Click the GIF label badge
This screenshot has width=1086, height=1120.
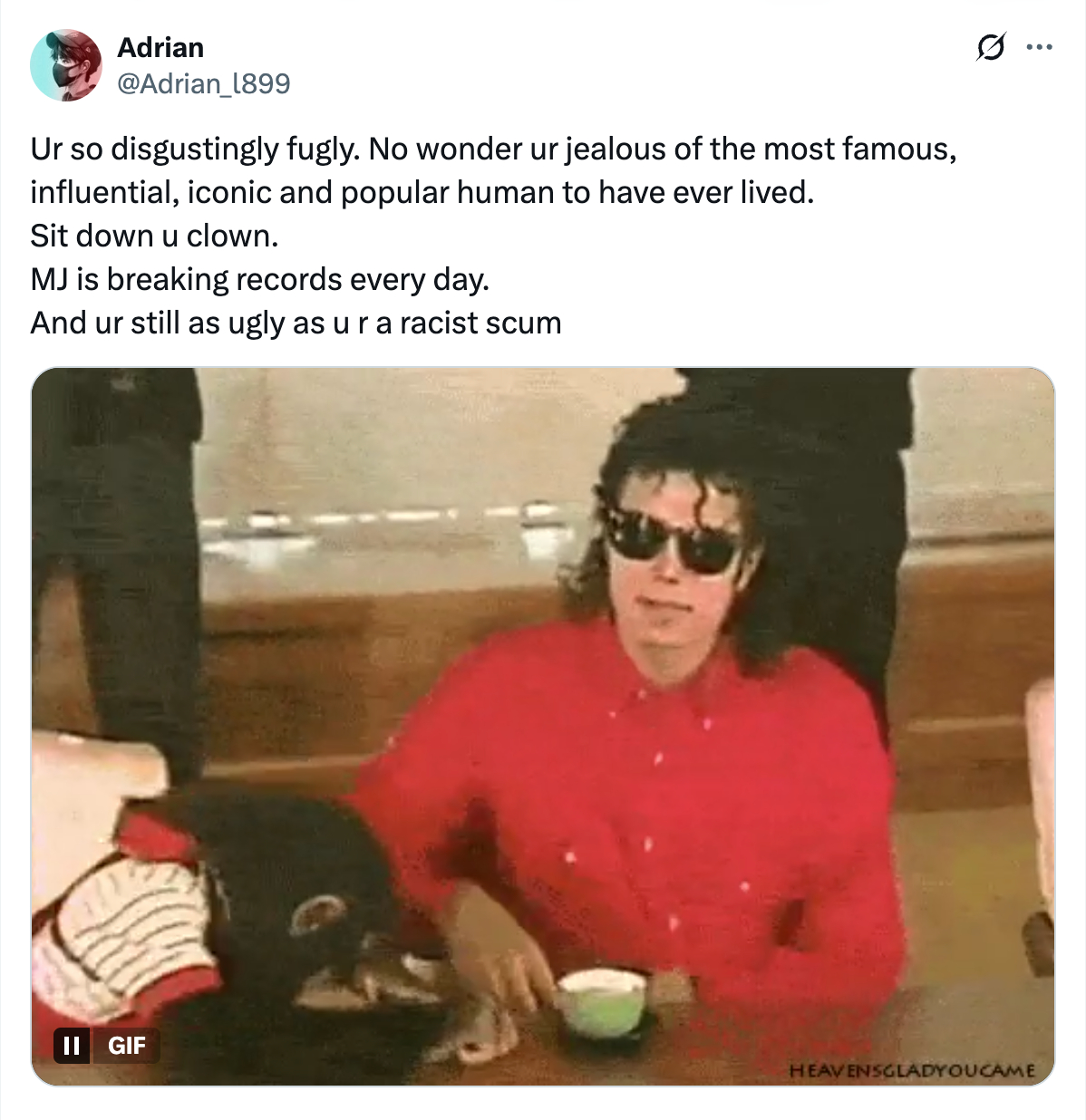[127, 1046]
